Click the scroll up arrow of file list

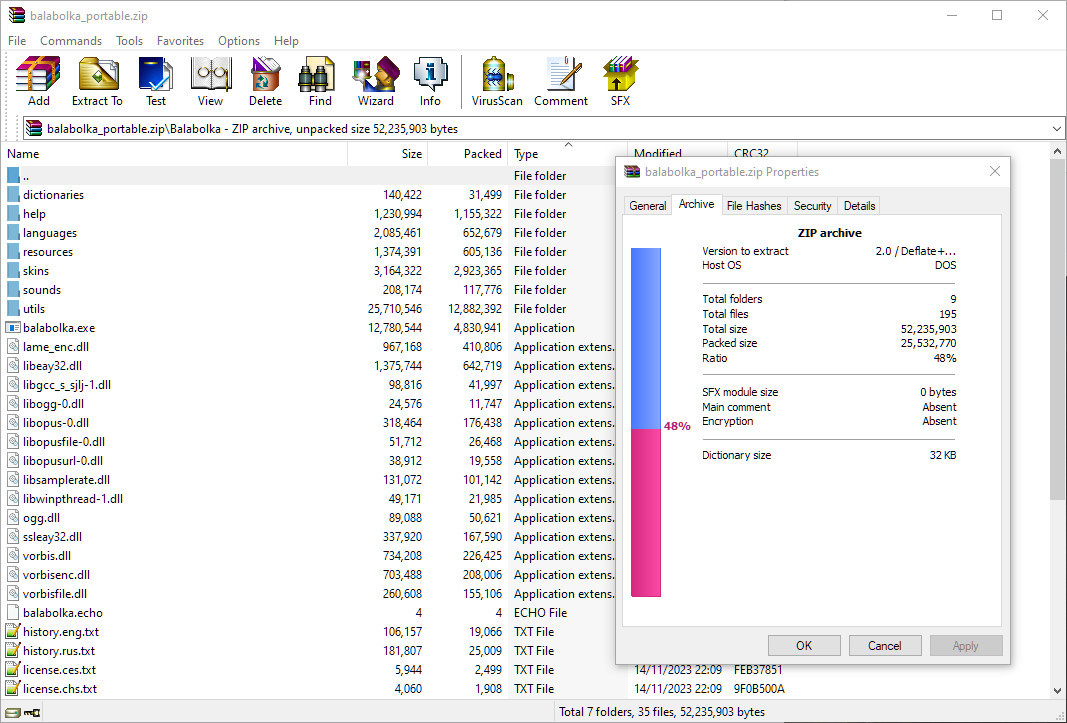[1057, 151]
